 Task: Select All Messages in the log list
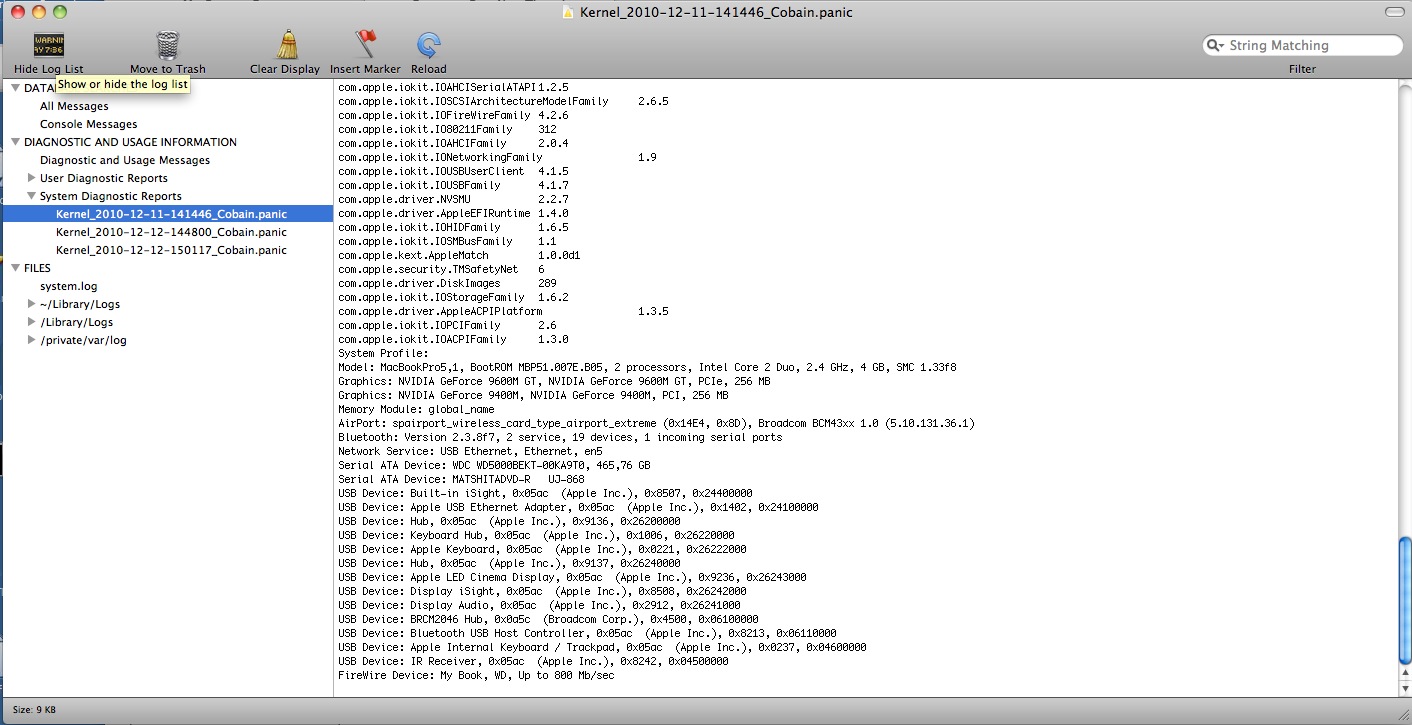pyautogui.click(x=74, y=106)
